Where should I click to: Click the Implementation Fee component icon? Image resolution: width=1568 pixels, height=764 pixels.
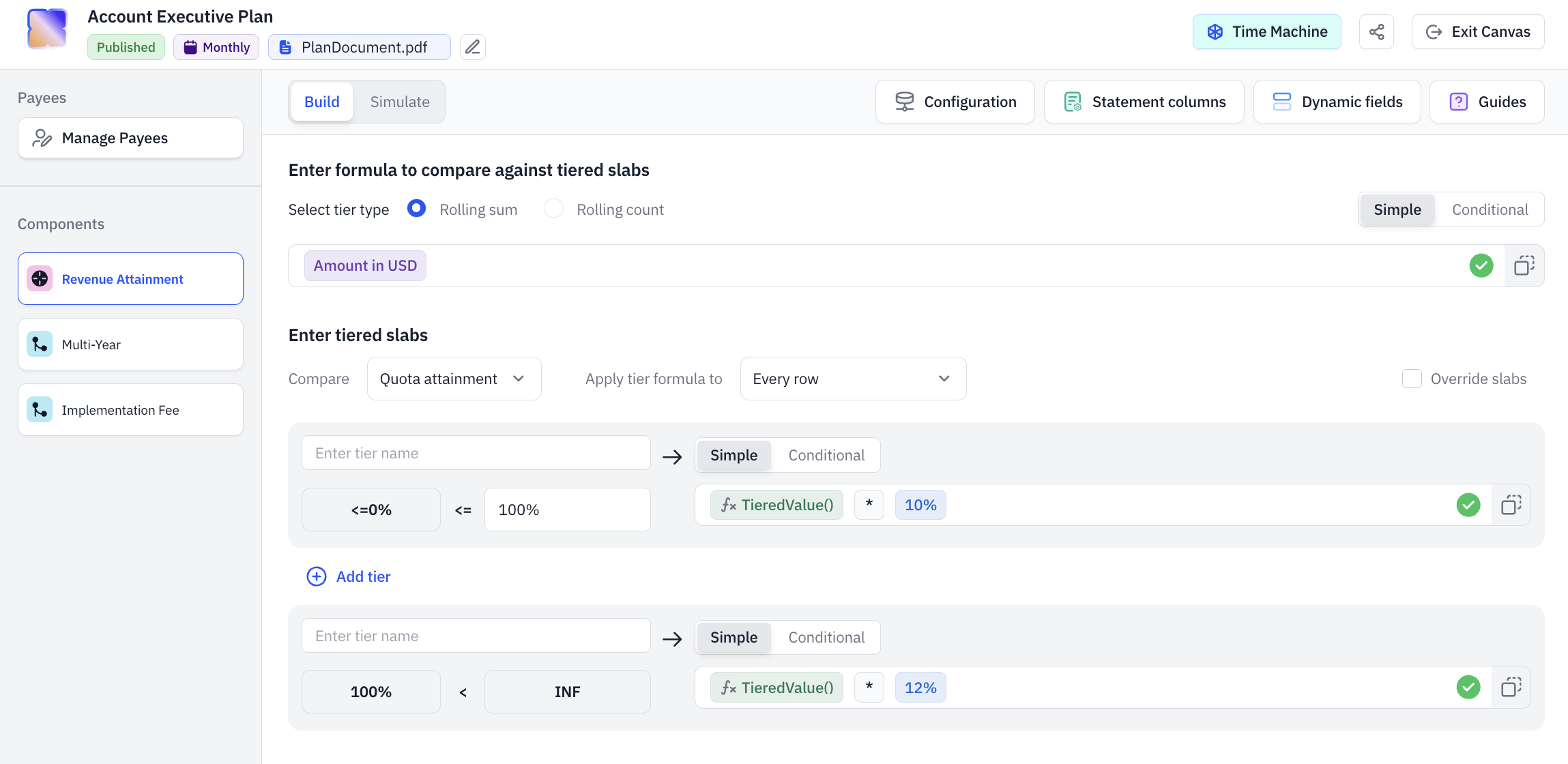(x=40, y=410)
